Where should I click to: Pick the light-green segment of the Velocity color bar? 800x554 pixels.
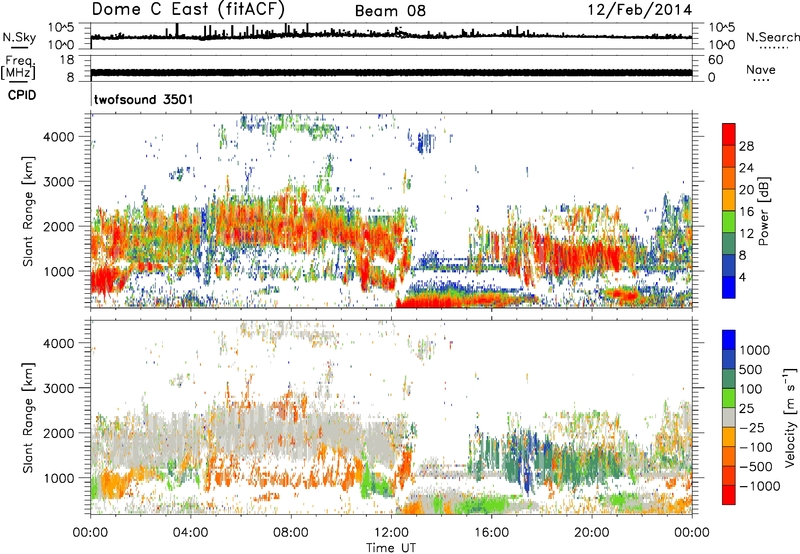click(729, 398)
